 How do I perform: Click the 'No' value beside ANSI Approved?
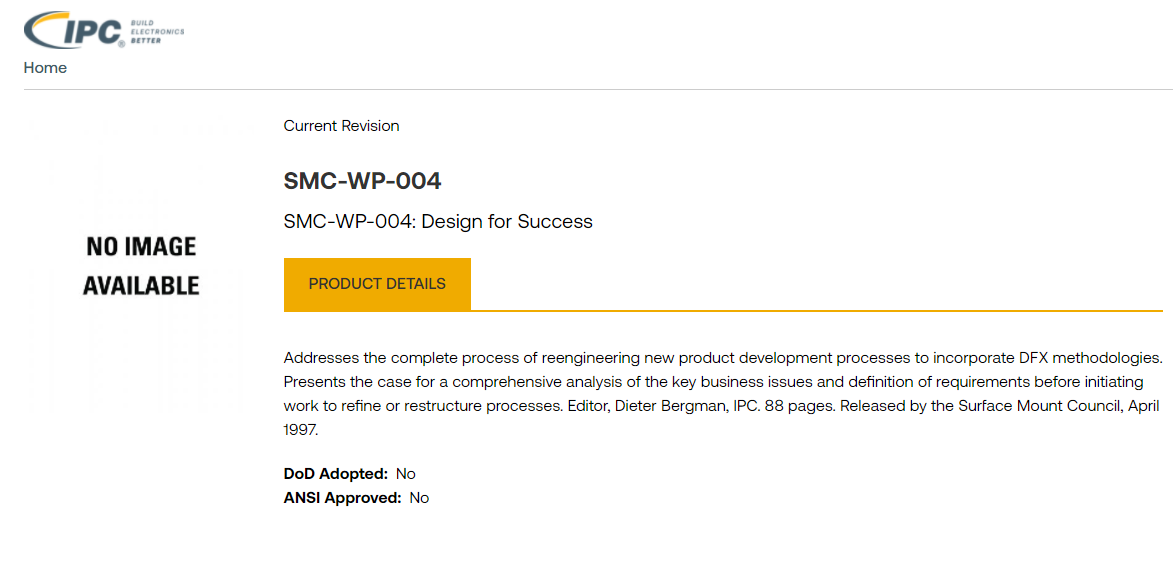(x=419, y=498)
